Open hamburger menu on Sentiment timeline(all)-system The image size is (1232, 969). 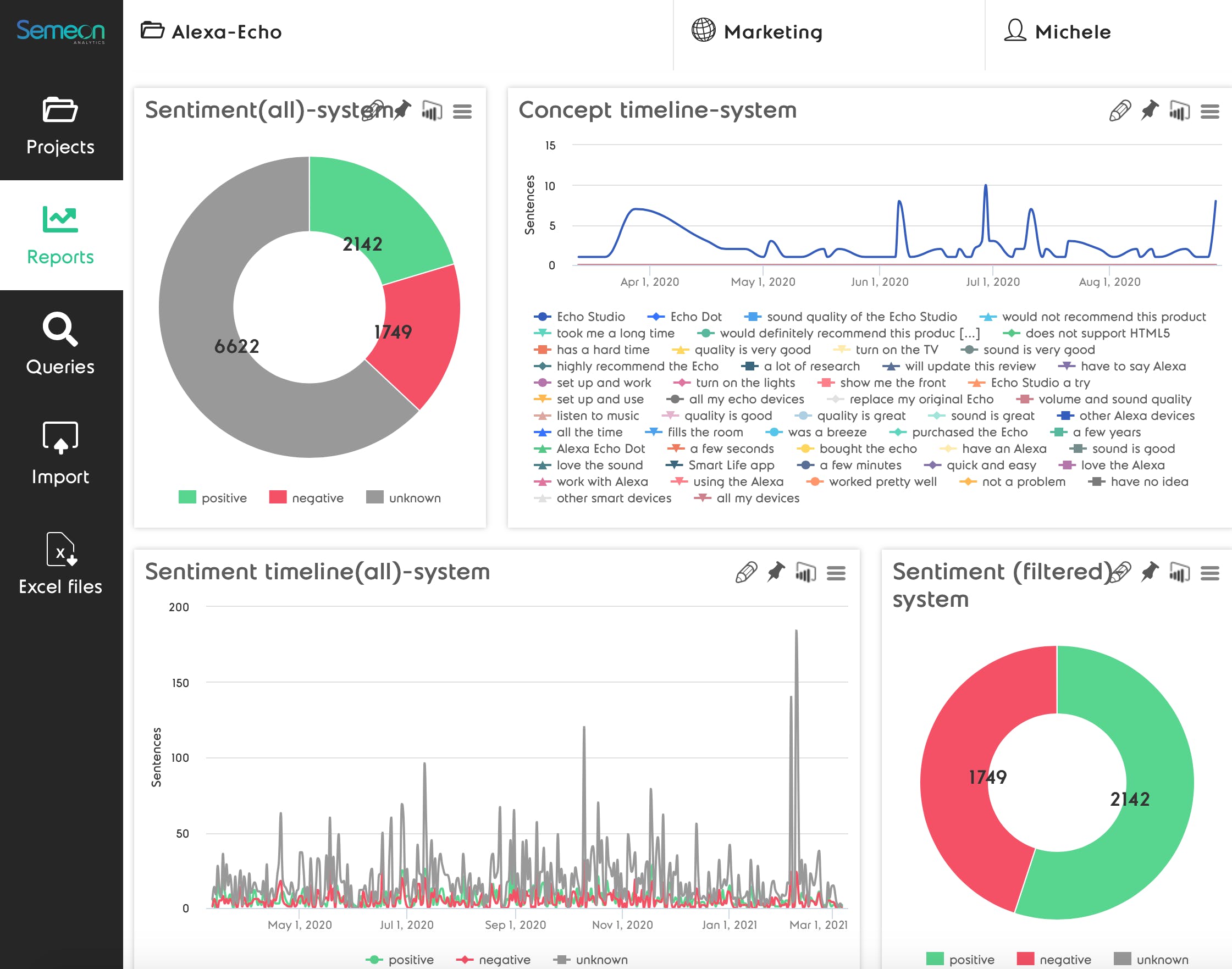[x=836, y=573]
